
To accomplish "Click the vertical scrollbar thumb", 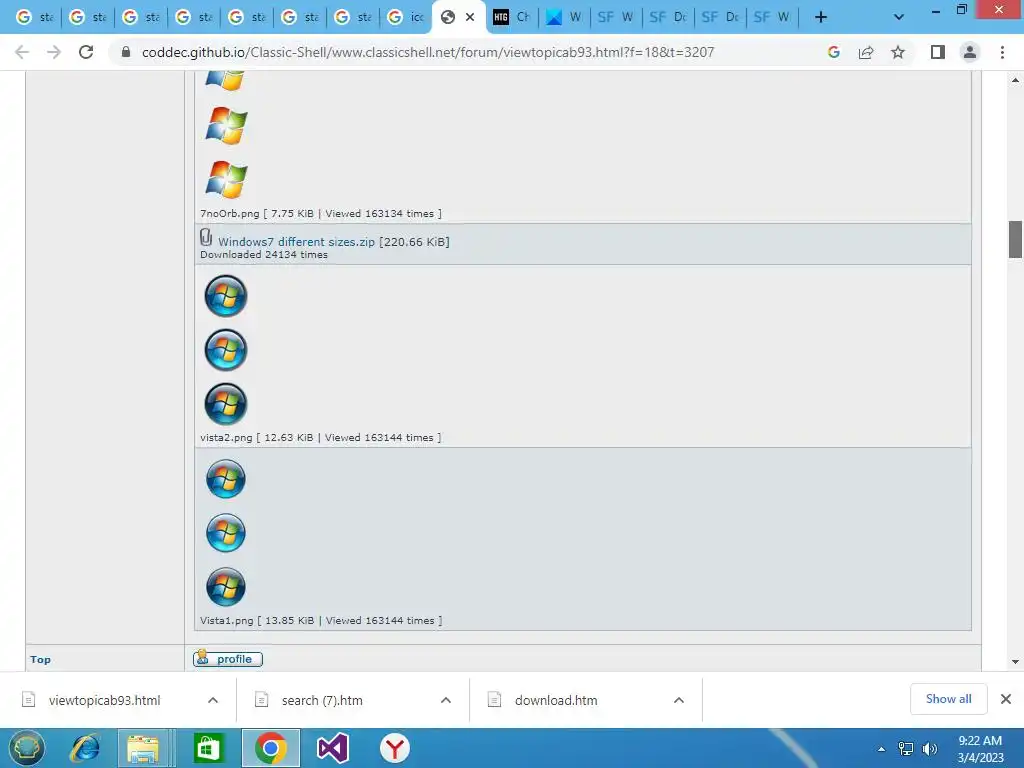I will click(x=1015, y=240).
